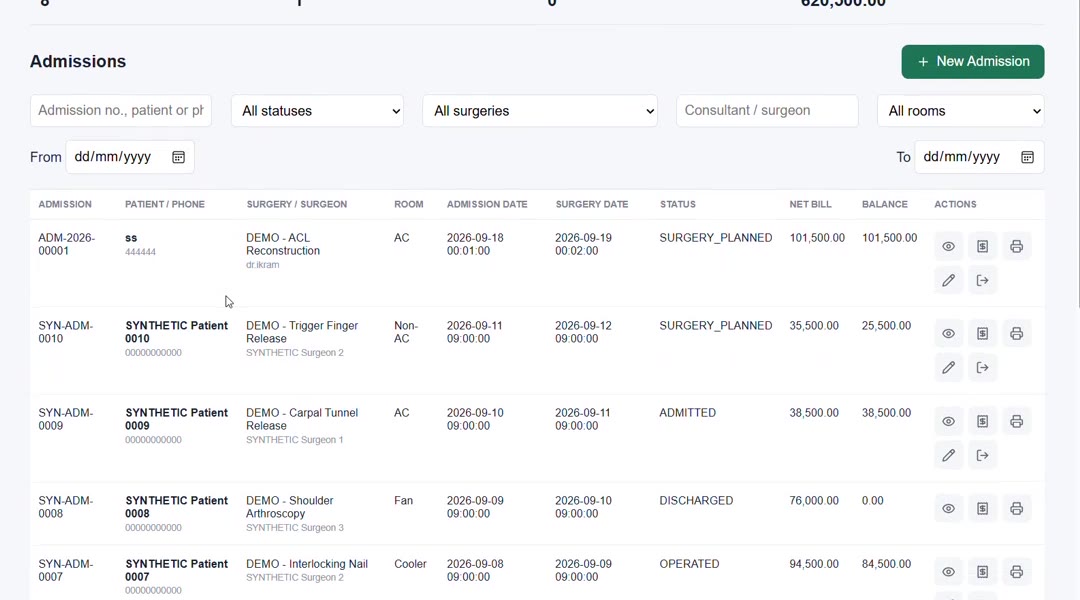View SYN-ADM-0010 details eye icon
This screenshot has height=600, width=1080.
click(948, 334)
